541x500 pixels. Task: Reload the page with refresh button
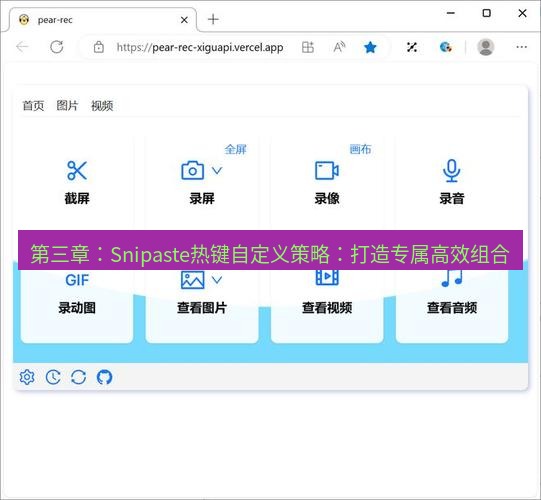click(x=57, y=47)
